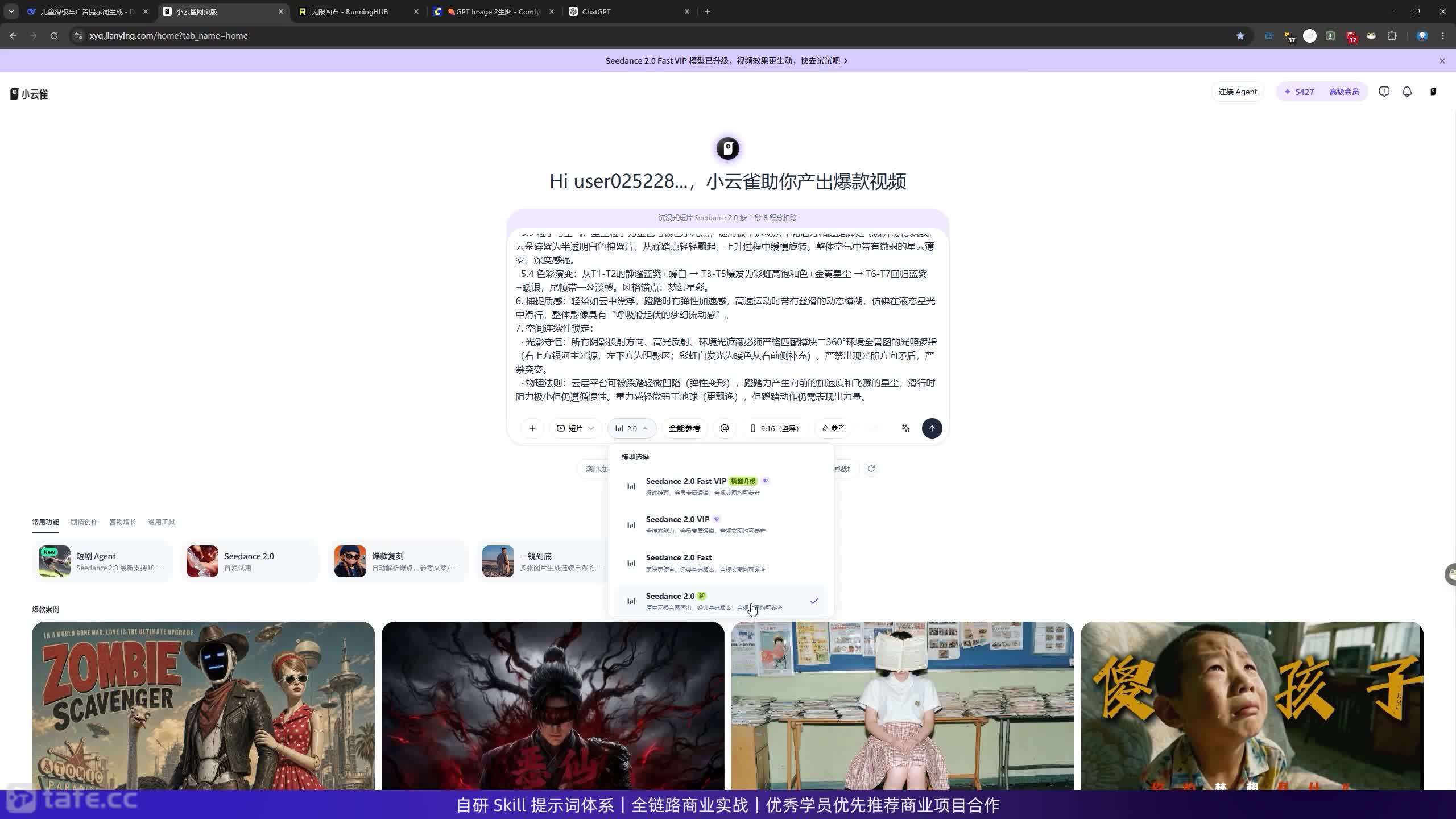Switch to the 常用功能 tab

coord(45,522)
